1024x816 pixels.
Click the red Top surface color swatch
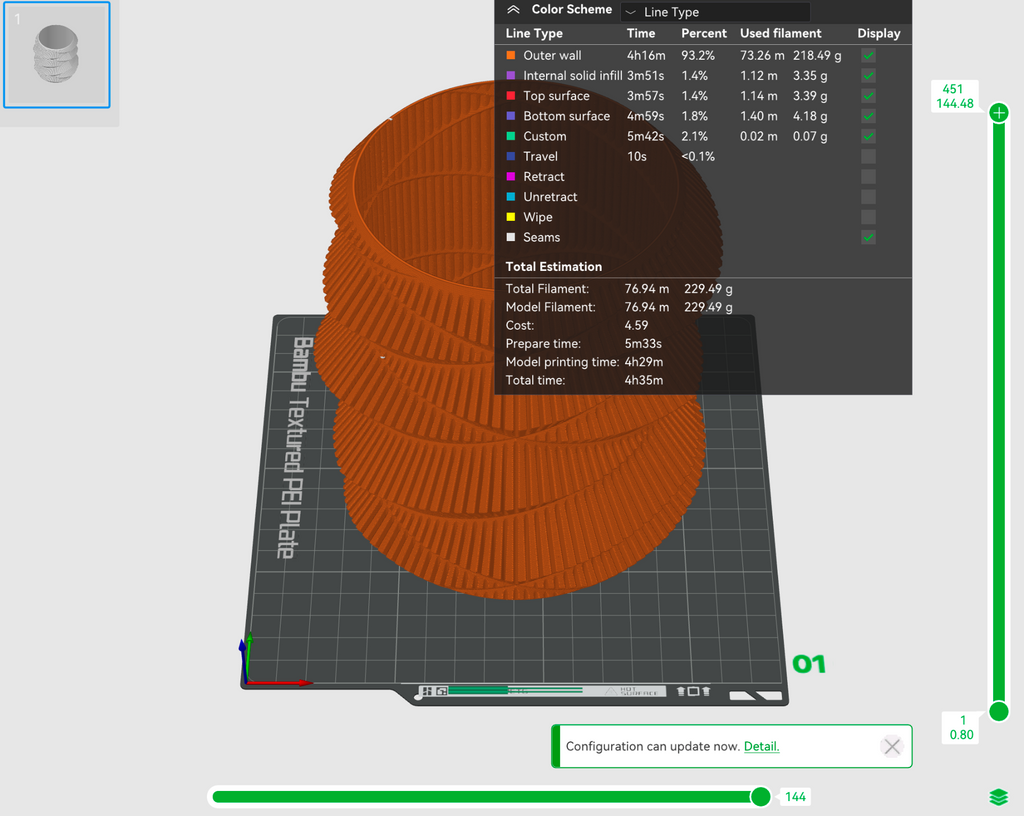point(511,96)
